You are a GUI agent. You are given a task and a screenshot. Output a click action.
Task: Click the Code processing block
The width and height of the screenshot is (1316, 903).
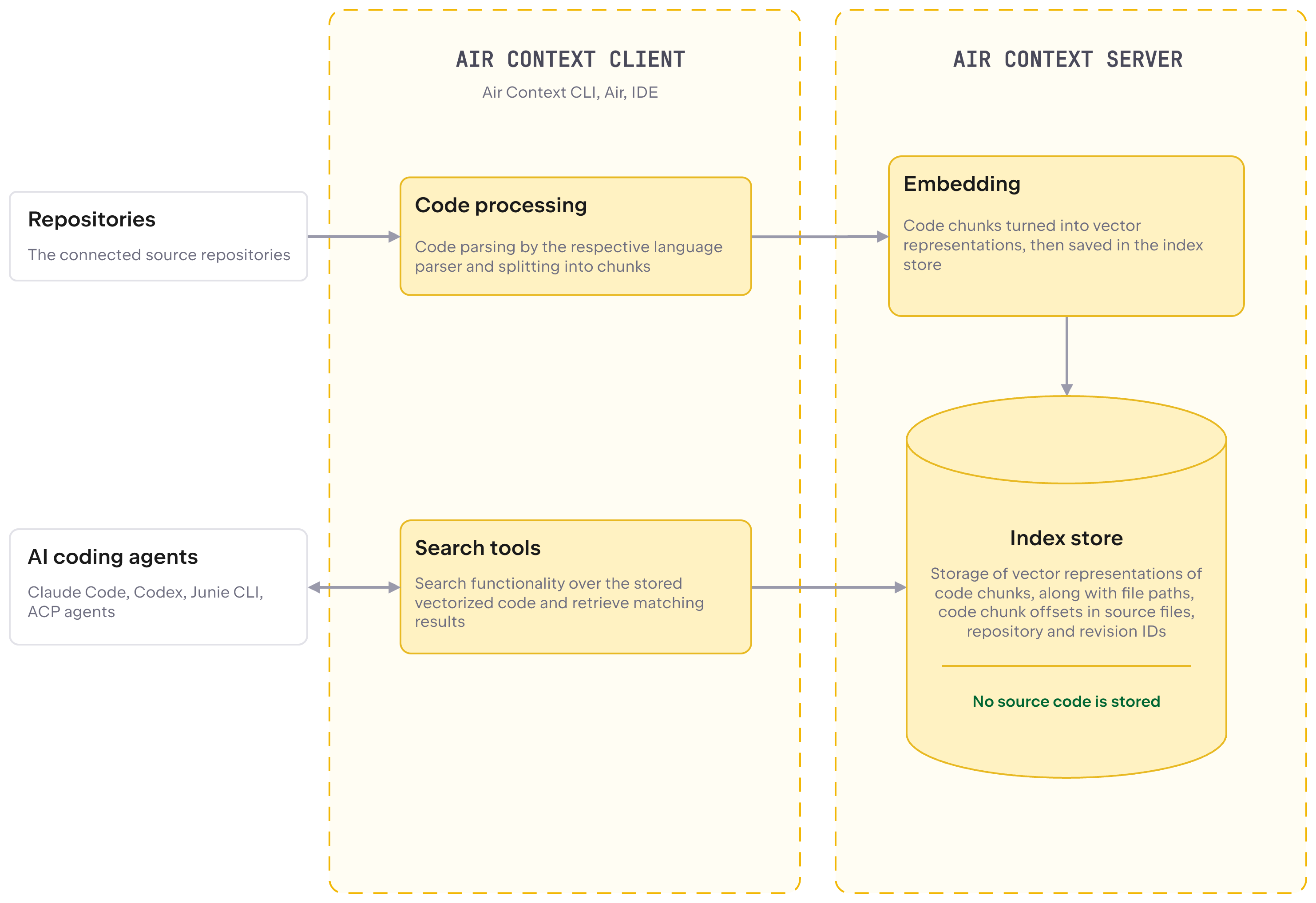pyautogui.click(x=575, y=236)
